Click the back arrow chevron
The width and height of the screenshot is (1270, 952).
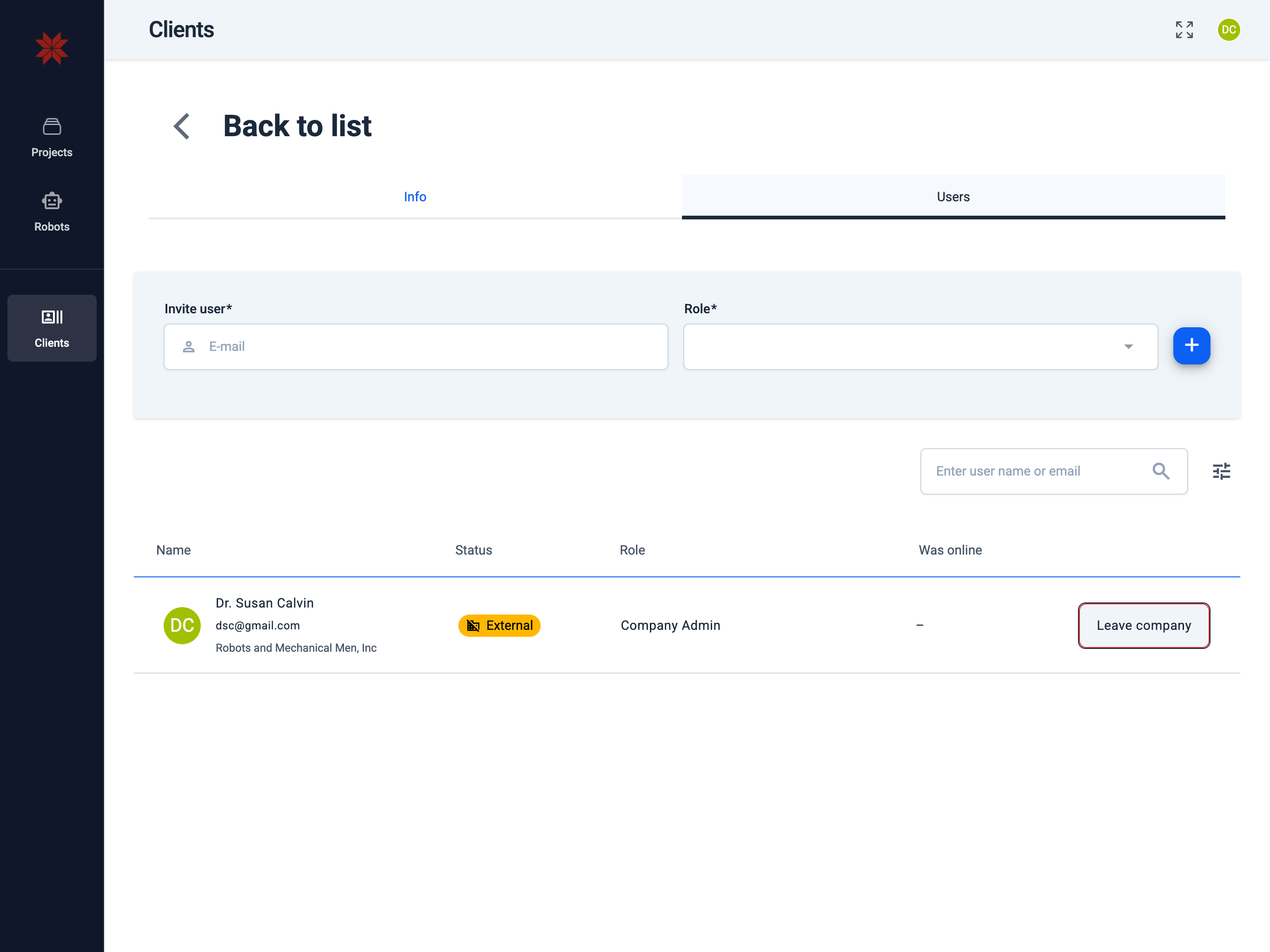(182, 126)
